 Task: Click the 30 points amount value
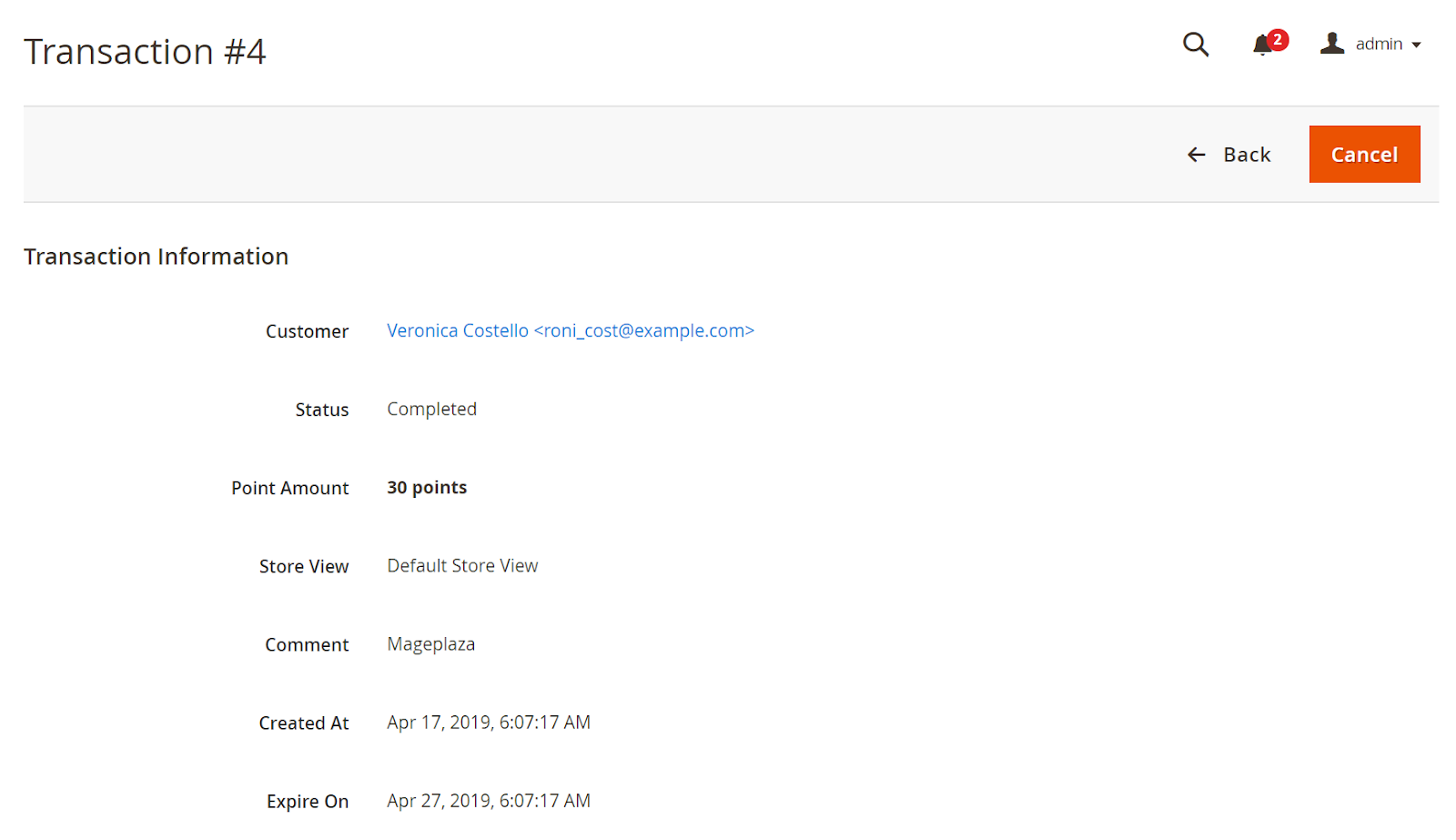click(x=427, y=487)
